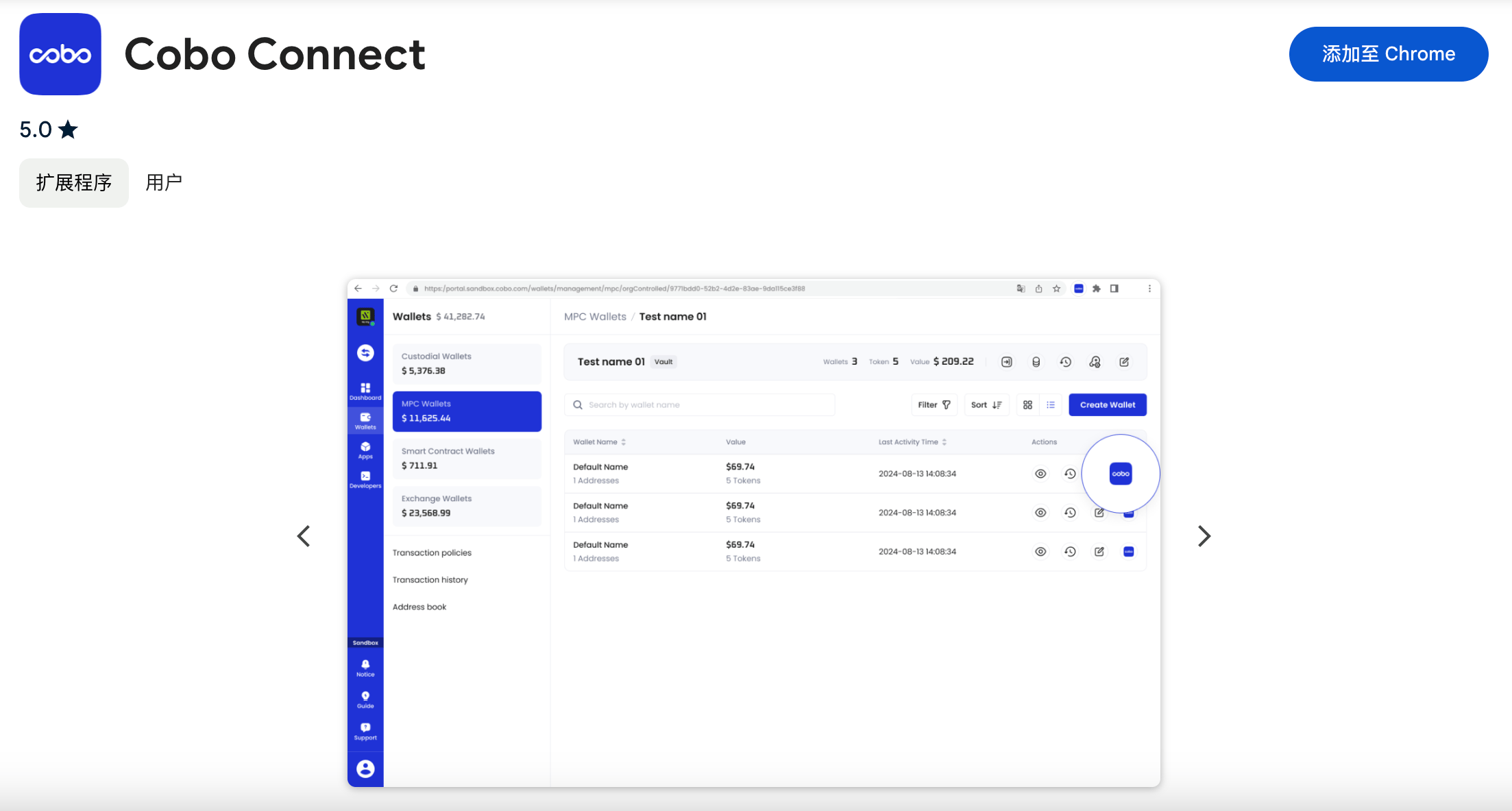Open Address book link

point(419,607)
